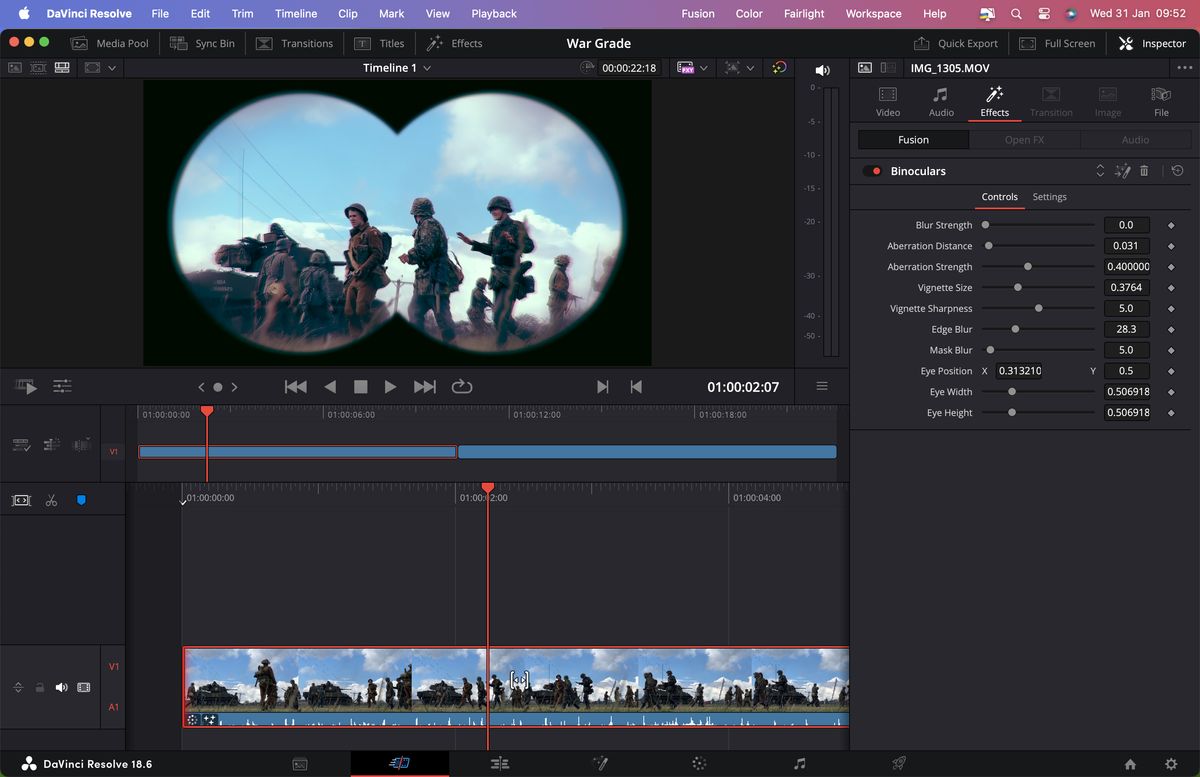This screenshot has height=777, width=1200.
Task: Click the Eye Position X value field
Action: (1021, 370)
